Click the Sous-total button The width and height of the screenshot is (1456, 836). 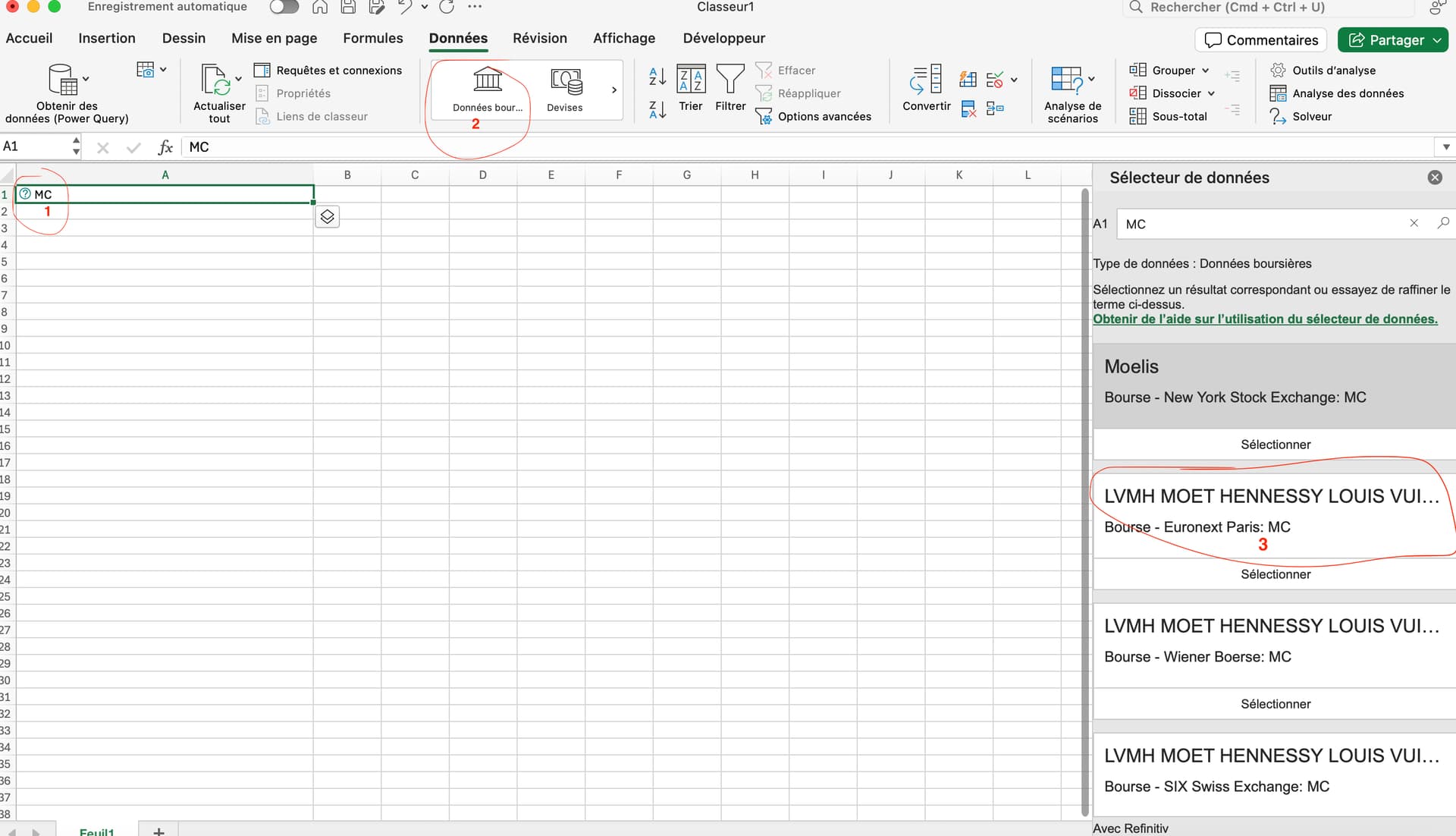pos(1168,116)
